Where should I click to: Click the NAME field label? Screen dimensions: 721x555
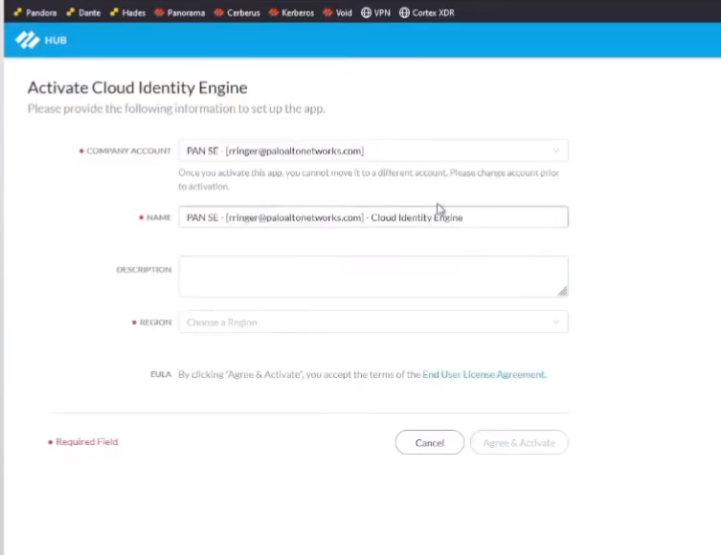point(159,217)
